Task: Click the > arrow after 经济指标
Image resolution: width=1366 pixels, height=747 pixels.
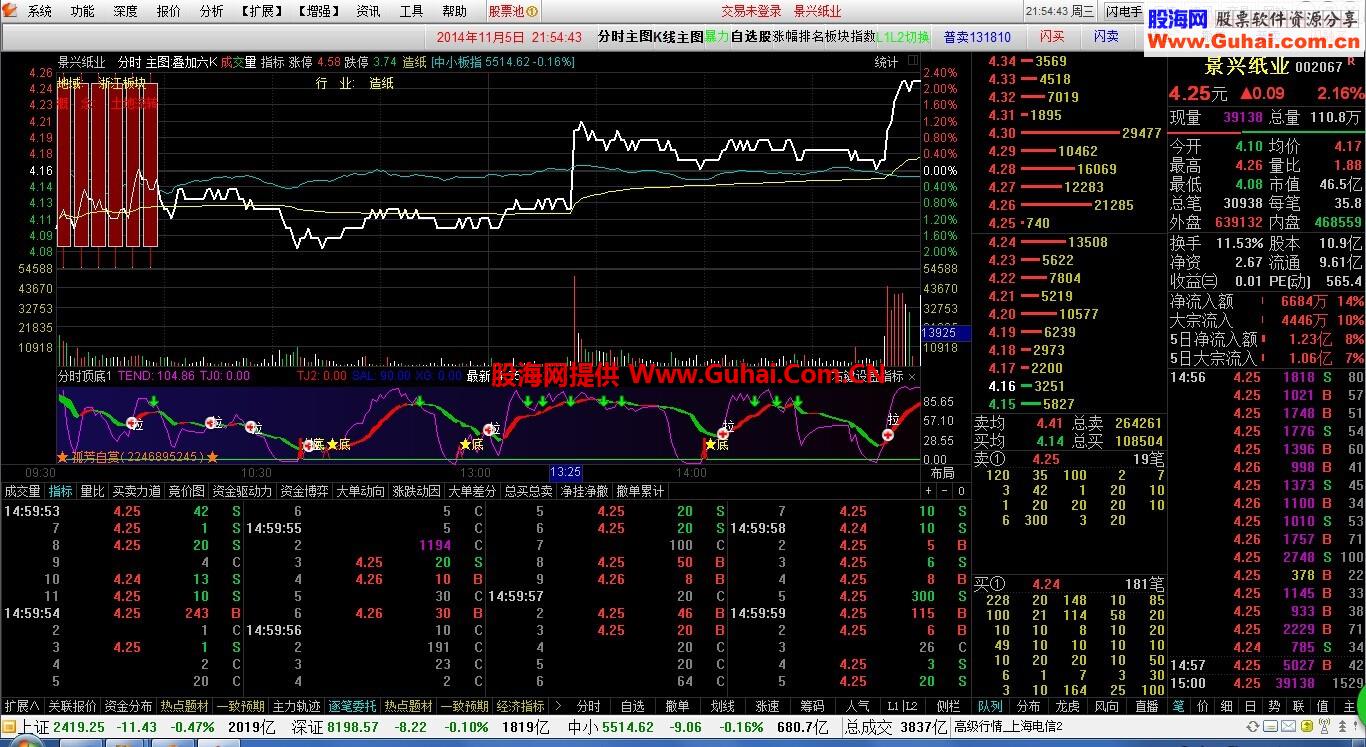Action: 558,706
